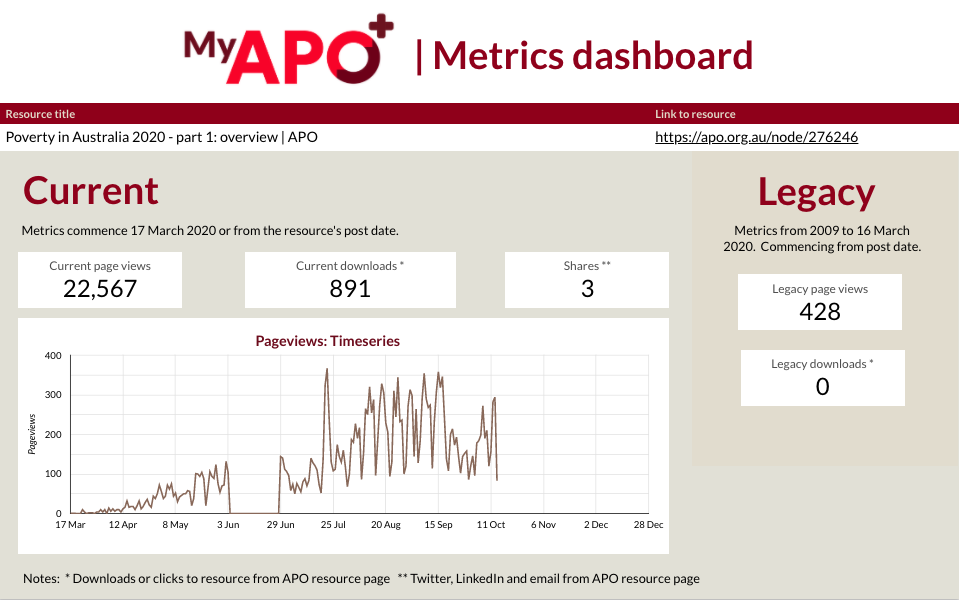Expand the Legacy metrics section header

point(816,191)
